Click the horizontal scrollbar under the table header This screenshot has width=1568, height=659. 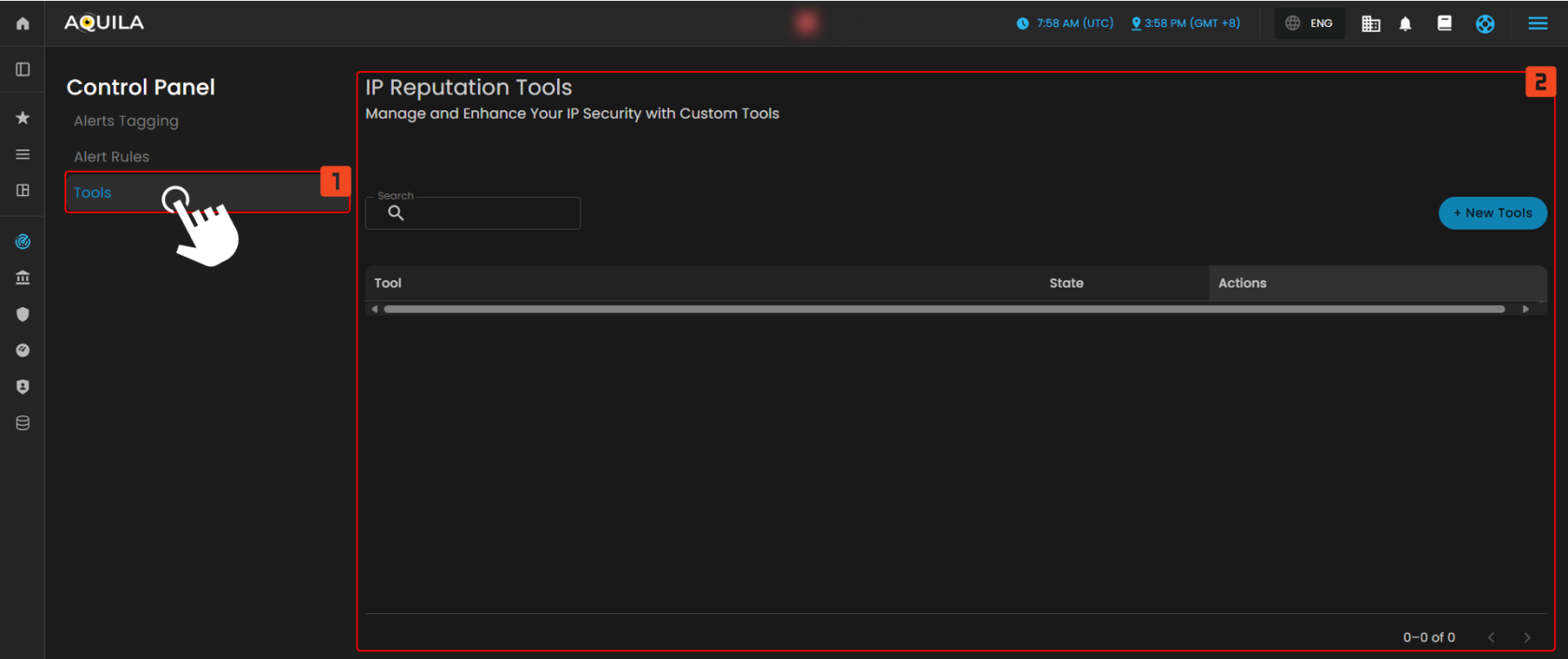tap(943, 309)
